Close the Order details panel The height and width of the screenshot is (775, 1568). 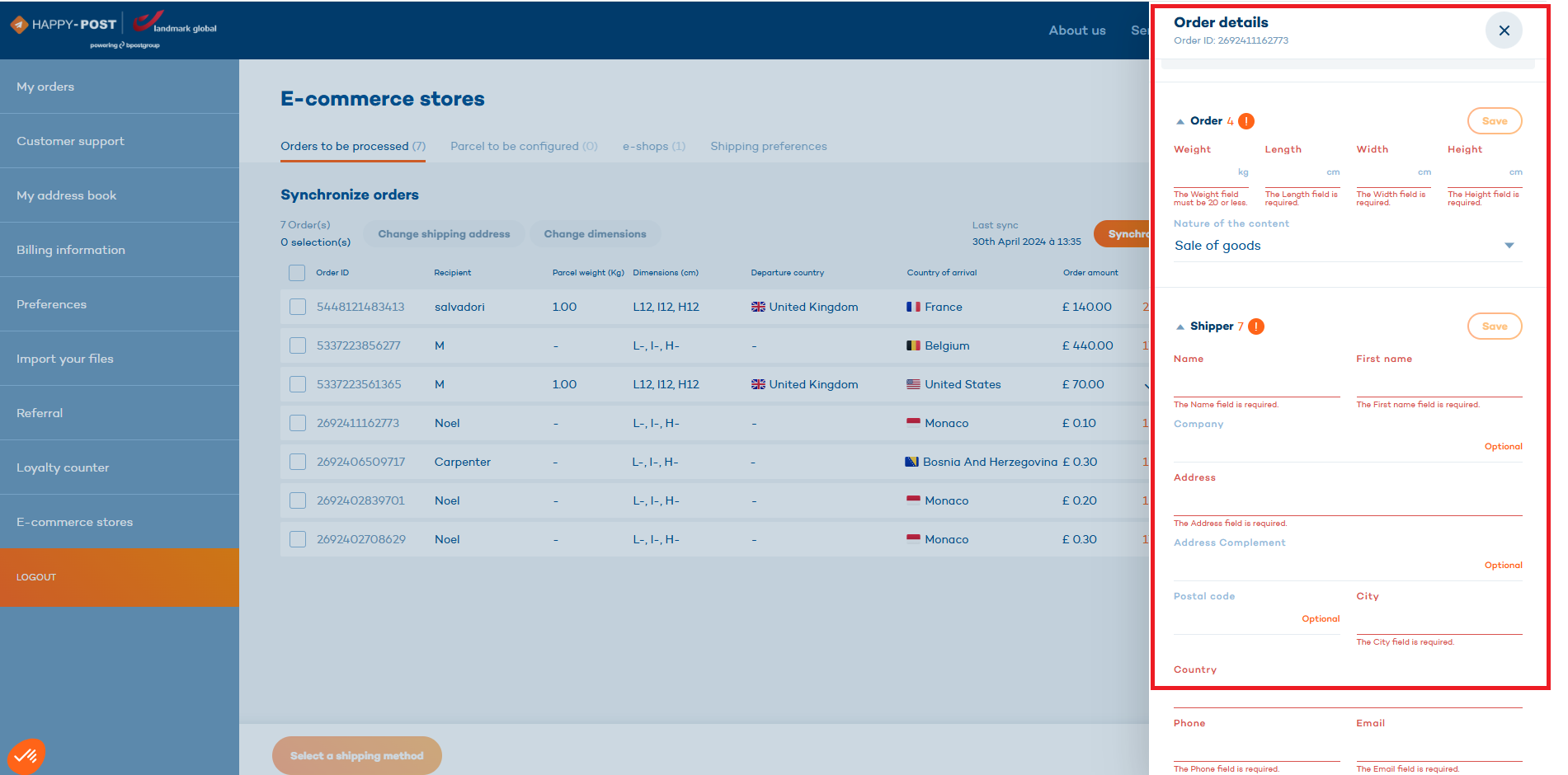[x=1504, y=31]
